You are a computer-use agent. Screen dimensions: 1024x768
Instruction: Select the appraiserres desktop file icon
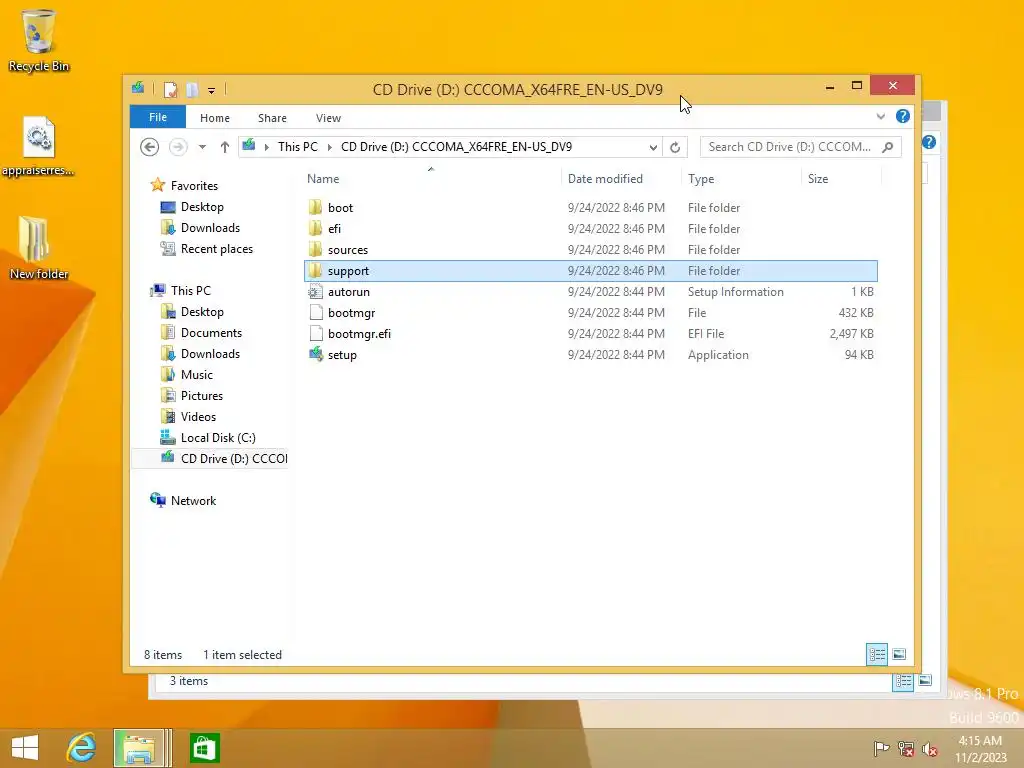pos(38,146)
